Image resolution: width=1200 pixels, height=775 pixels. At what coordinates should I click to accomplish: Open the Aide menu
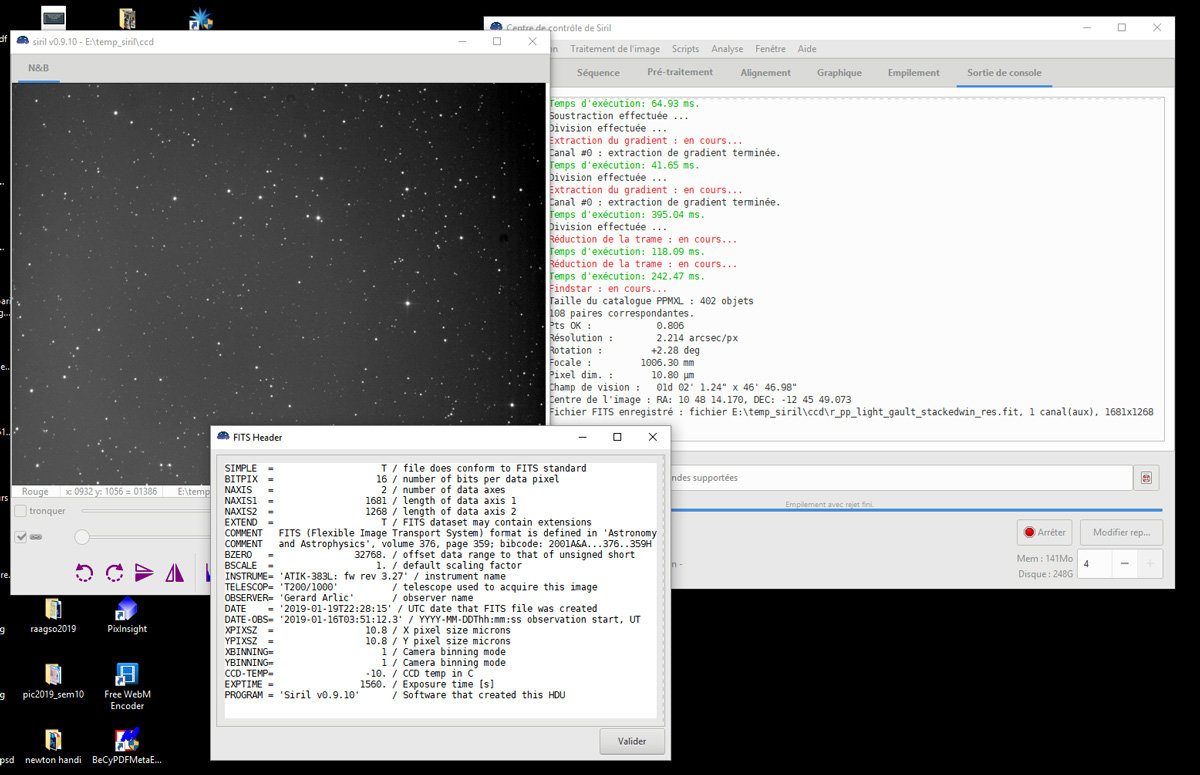[807, 49]
